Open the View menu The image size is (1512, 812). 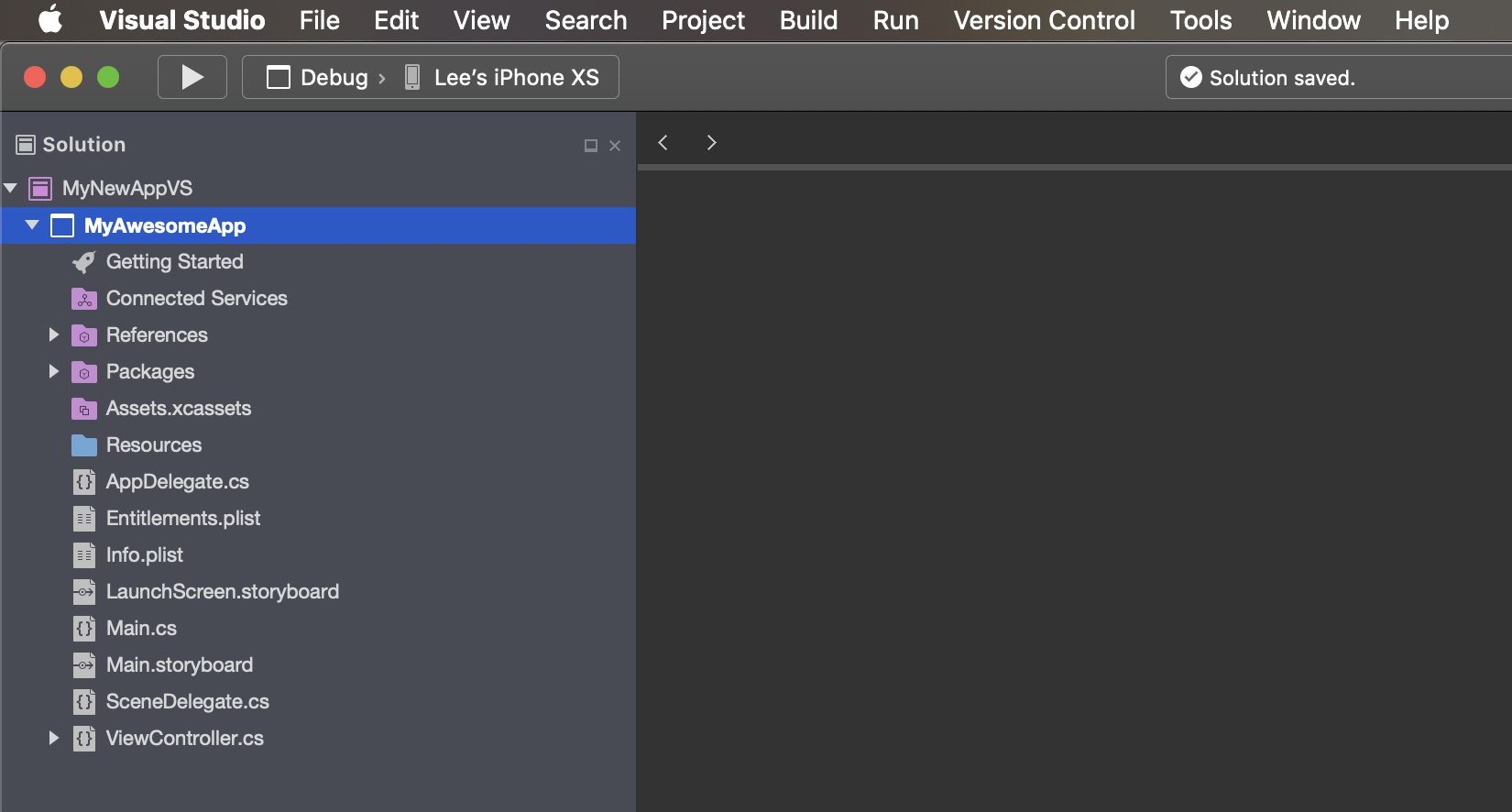(x=481, y=20)
